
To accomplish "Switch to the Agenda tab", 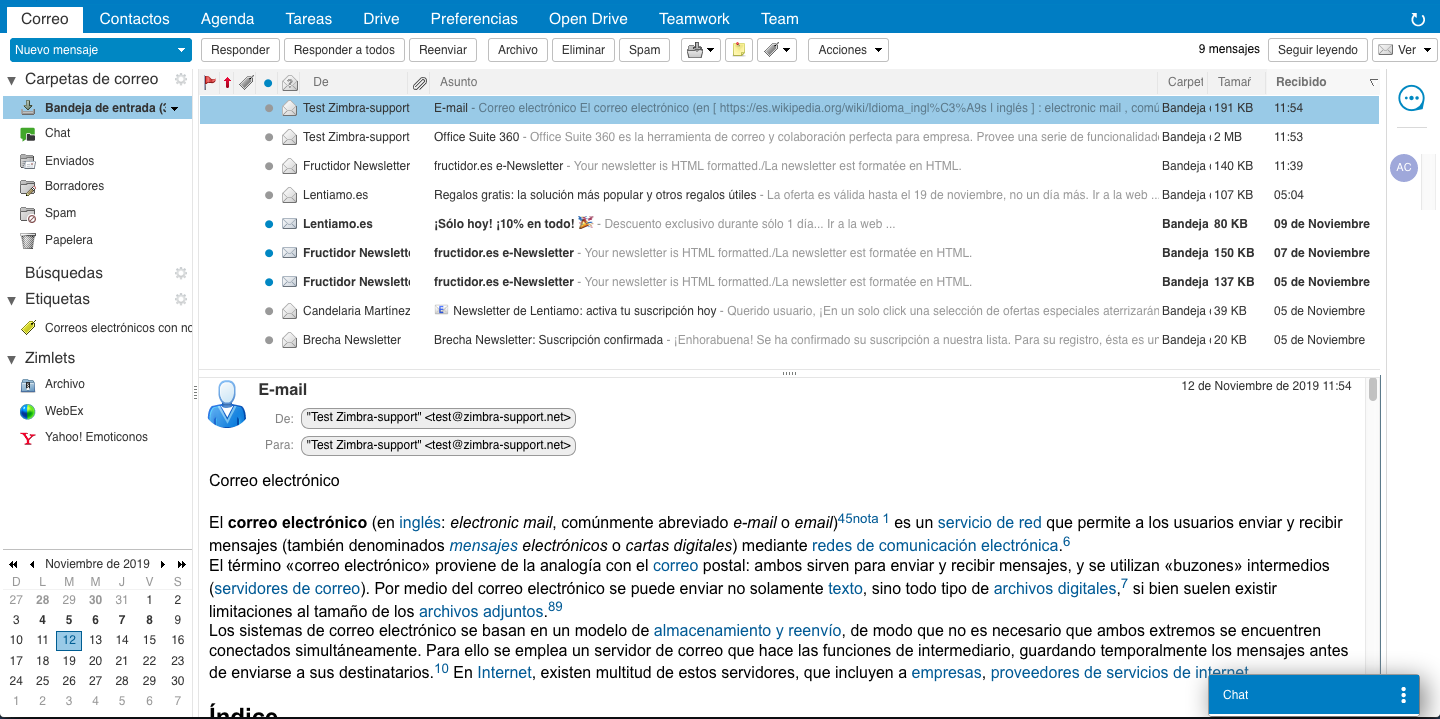I will (x=228, y=19).
